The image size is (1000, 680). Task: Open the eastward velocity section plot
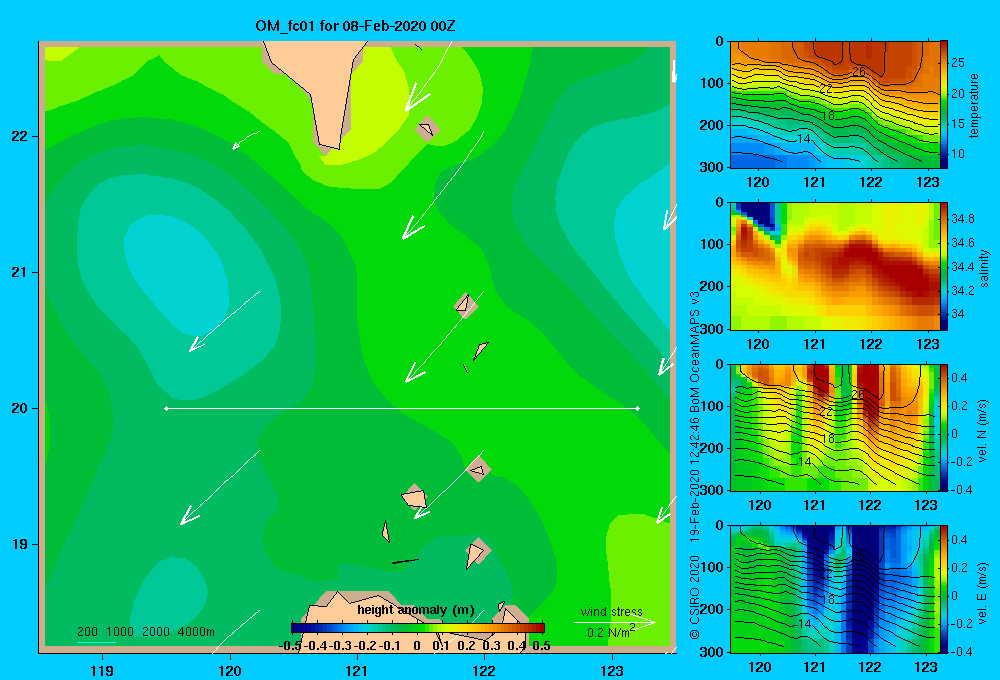(x=835, y=589)
